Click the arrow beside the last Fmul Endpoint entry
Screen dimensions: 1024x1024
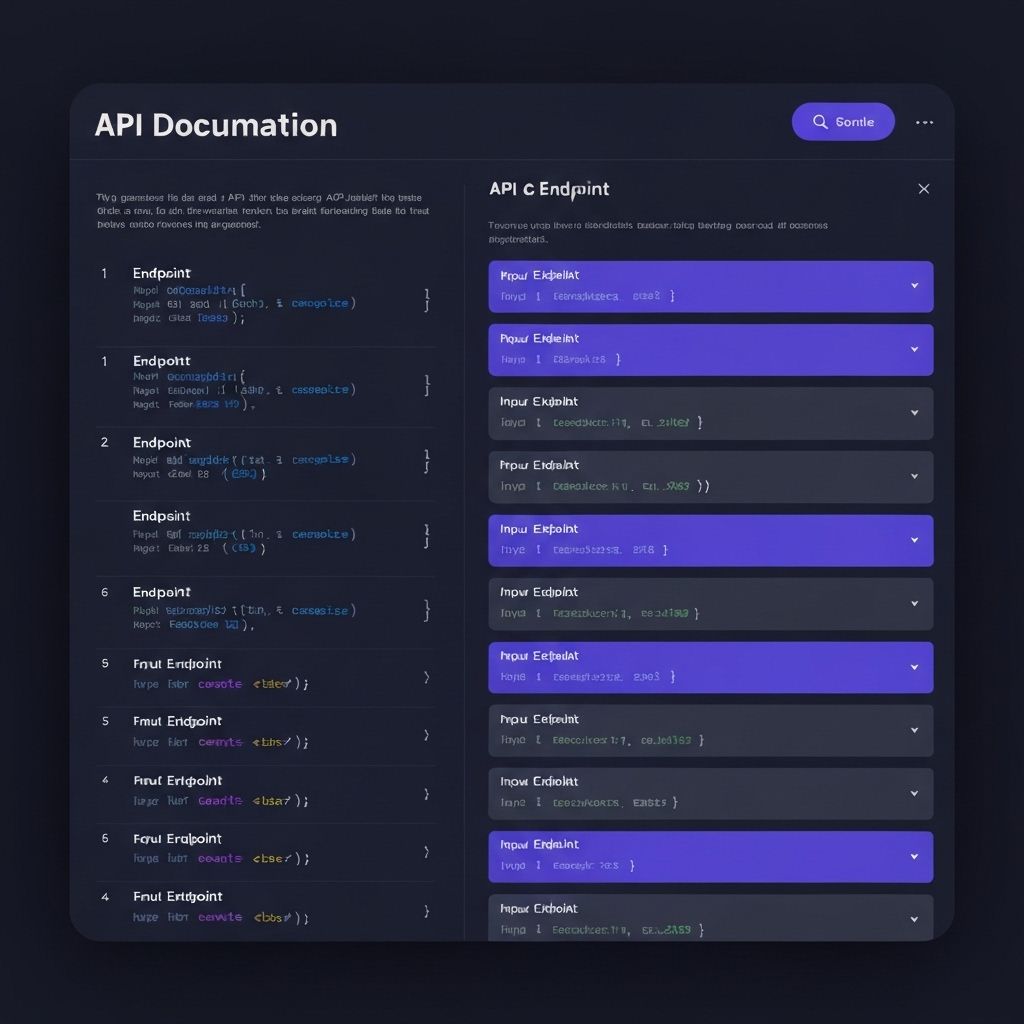(x=426, y=911)
